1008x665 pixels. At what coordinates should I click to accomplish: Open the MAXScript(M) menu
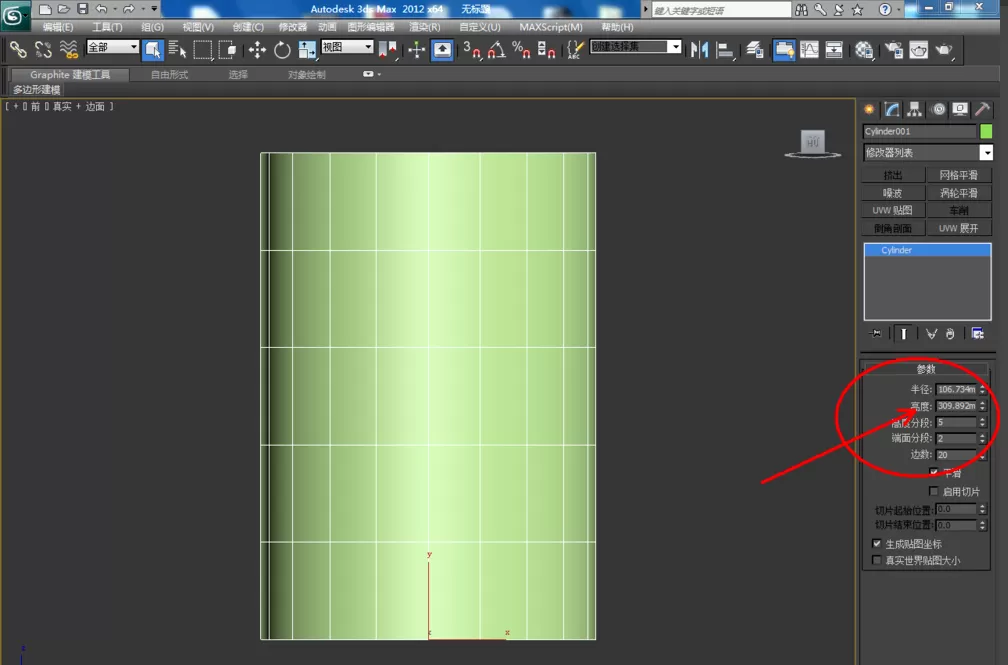tap(551, 27)
